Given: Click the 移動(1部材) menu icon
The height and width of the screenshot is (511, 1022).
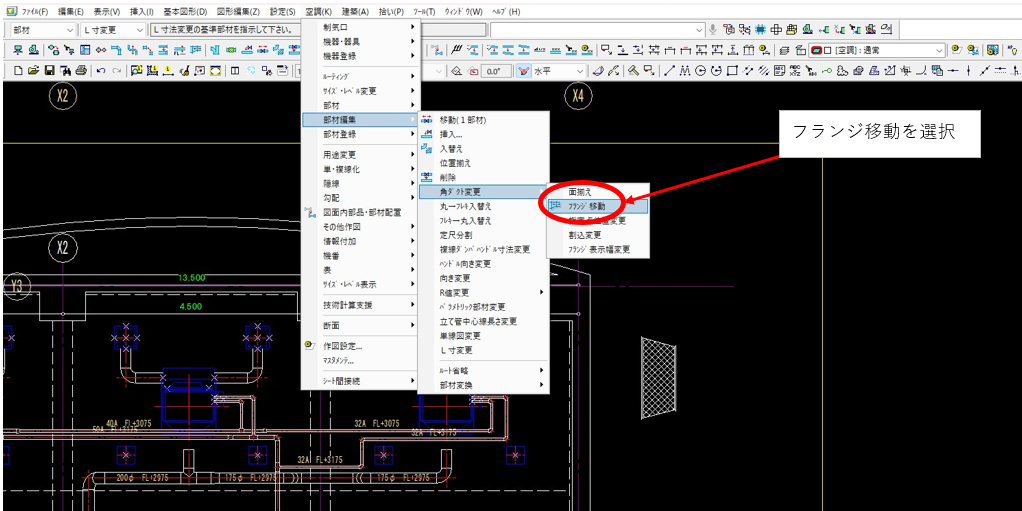Looking at the screenshot, I should [427, 120].
